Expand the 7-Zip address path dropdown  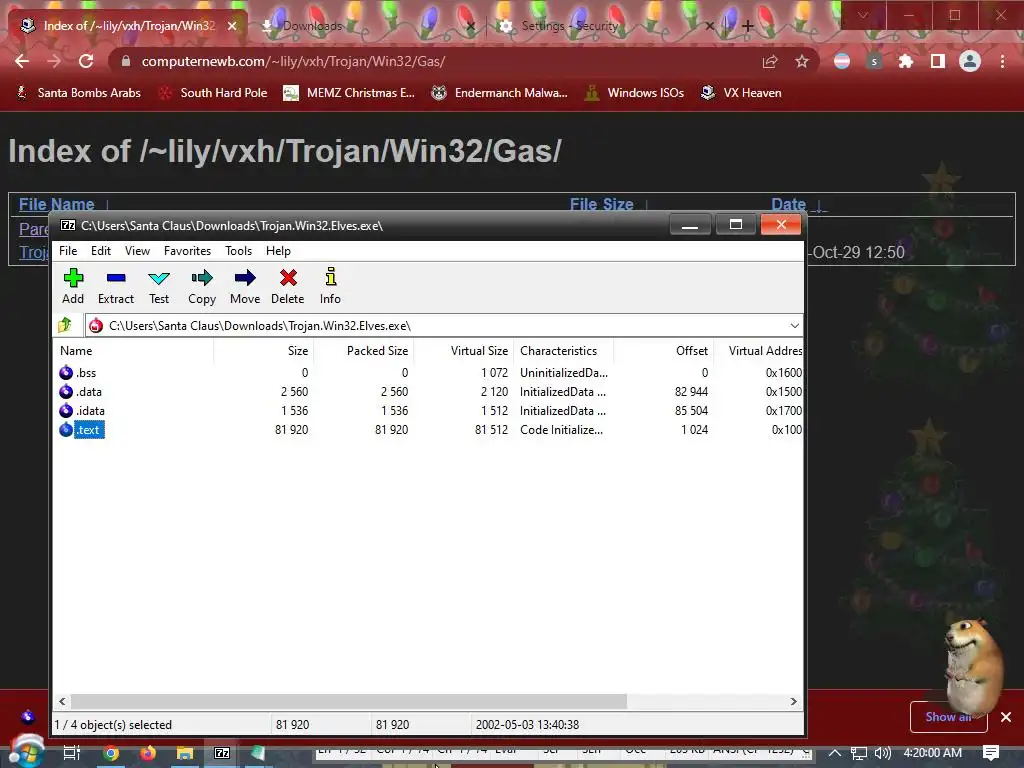(794, 325)
